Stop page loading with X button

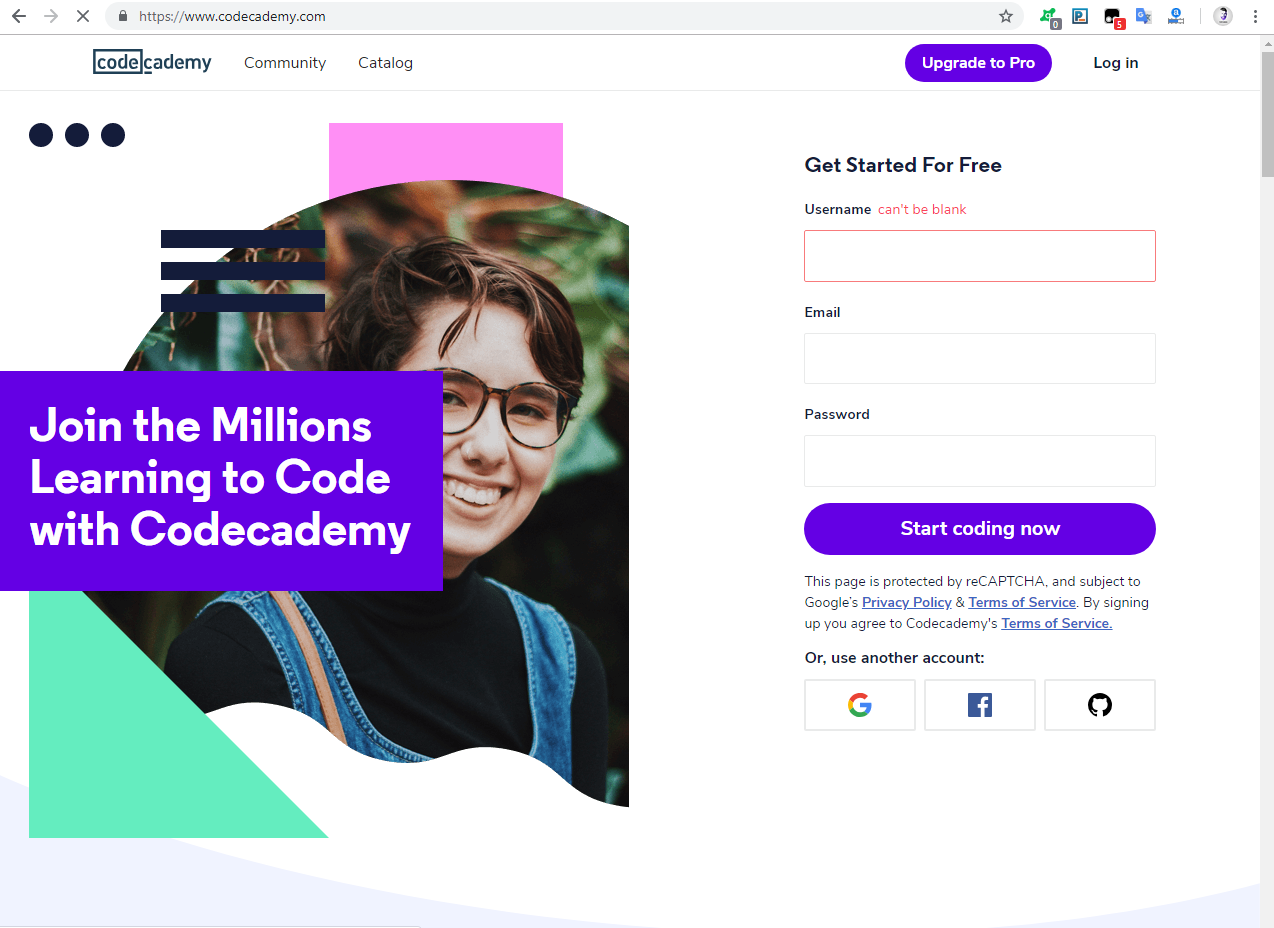tap(82, 16)
